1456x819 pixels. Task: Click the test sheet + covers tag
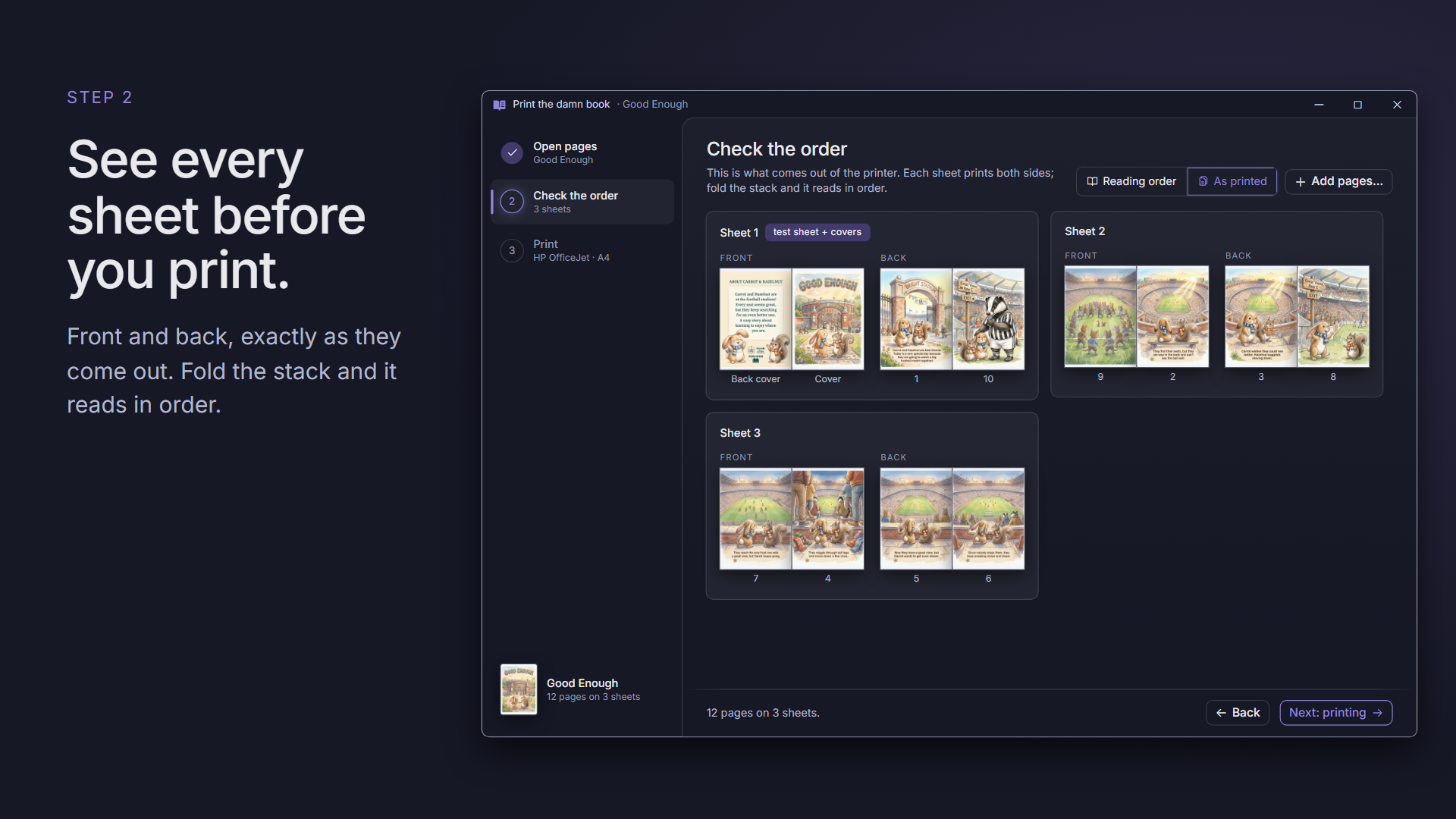pyautogui.click(x=817, y=232)
